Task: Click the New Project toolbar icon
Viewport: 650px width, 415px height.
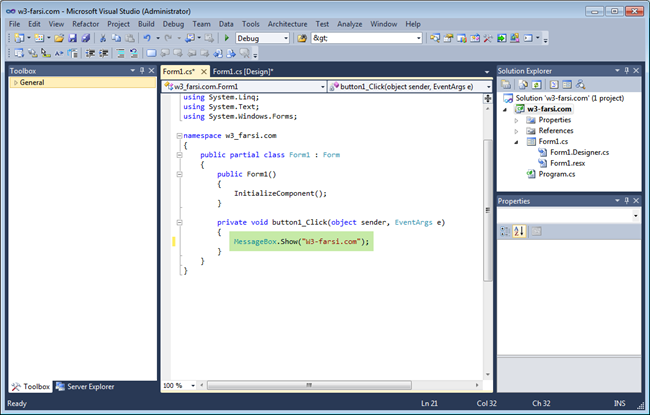Action: tap(19, 38)
